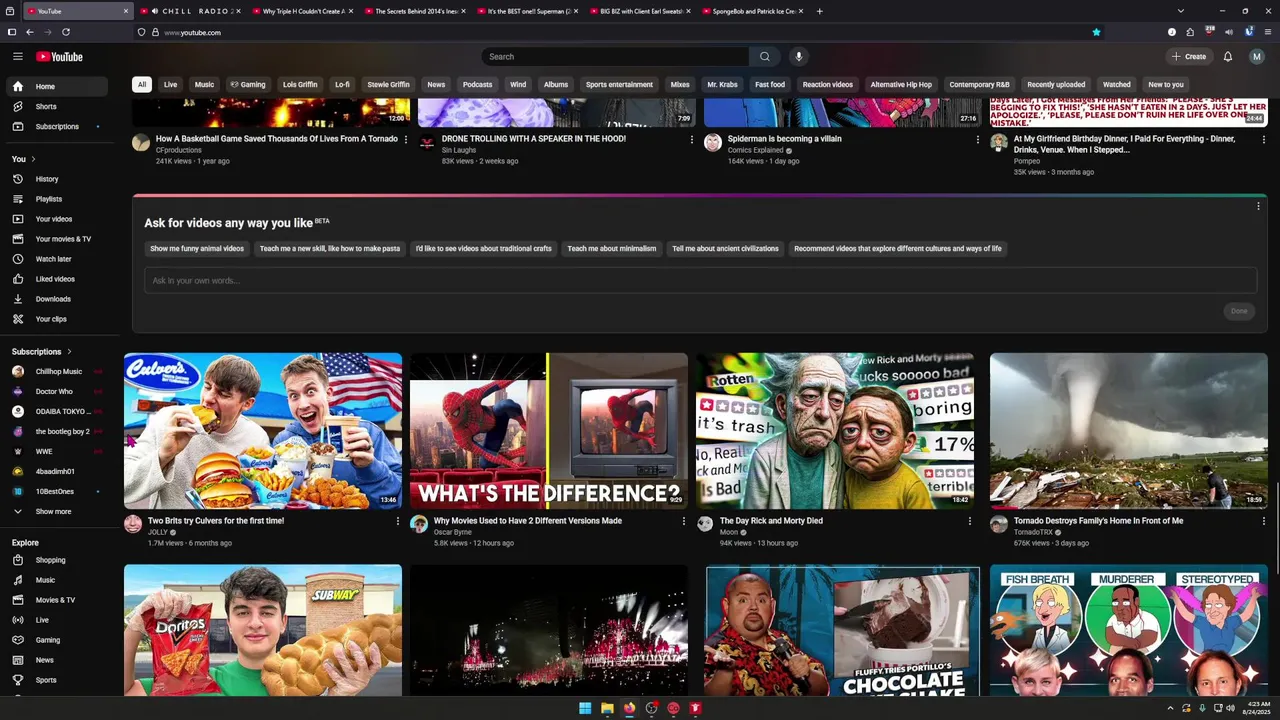Select the Gaming filter chip
Image resolution: width=1280 pixels, height=720 pixels.
pos(248,85)
